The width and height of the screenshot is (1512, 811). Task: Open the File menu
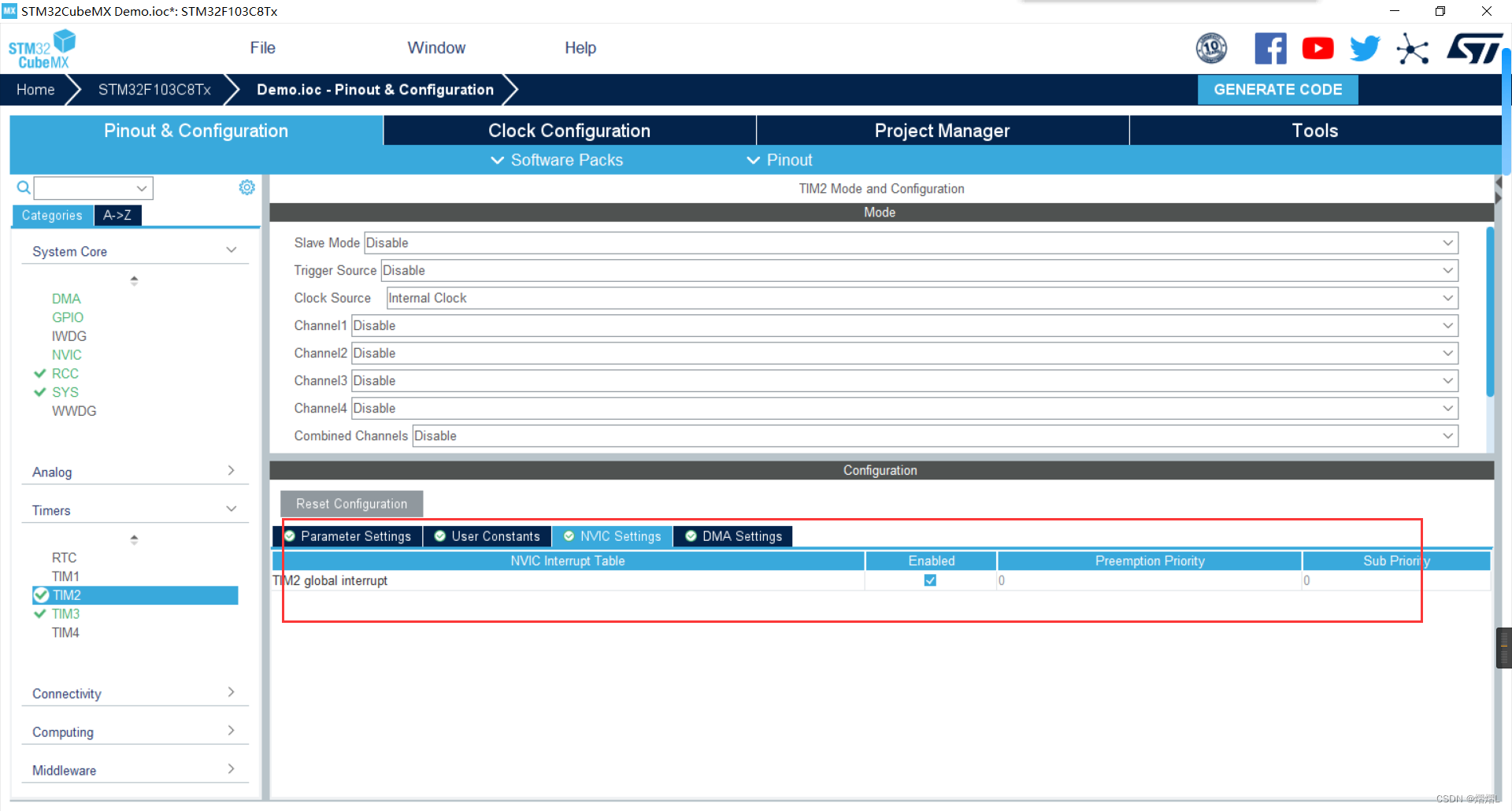click(x=262, y=48)
